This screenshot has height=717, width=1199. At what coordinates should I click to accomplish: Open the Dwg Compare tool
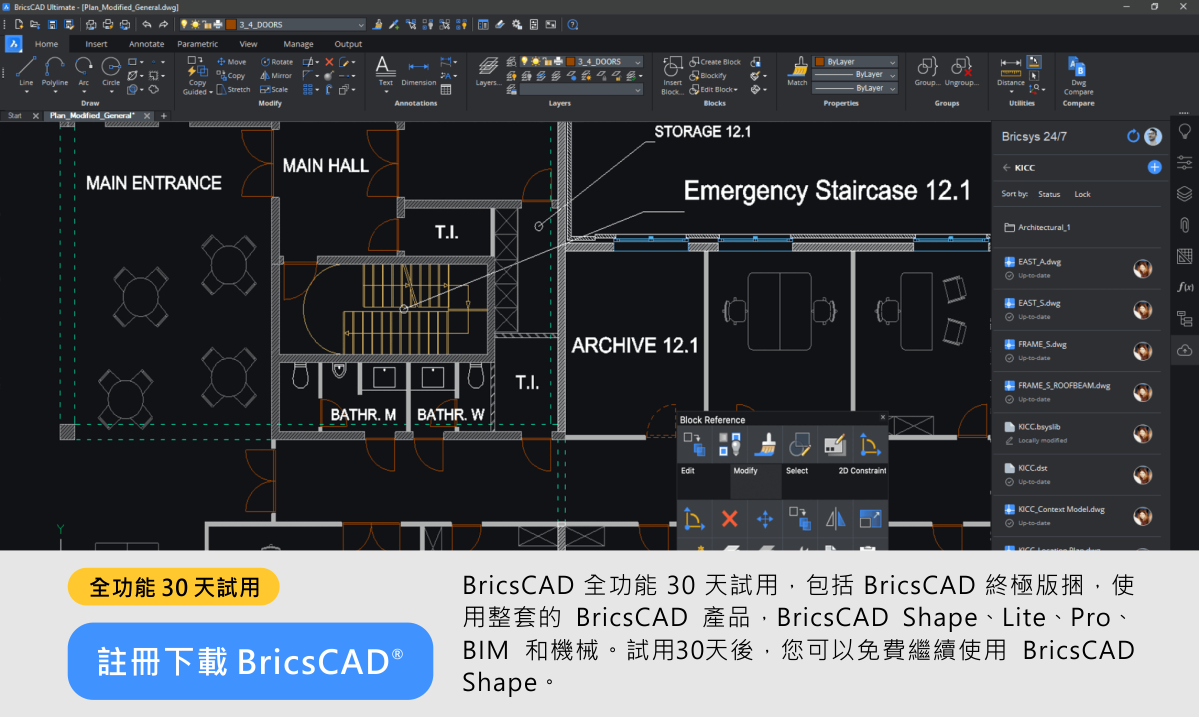[x=1078, y=76]
